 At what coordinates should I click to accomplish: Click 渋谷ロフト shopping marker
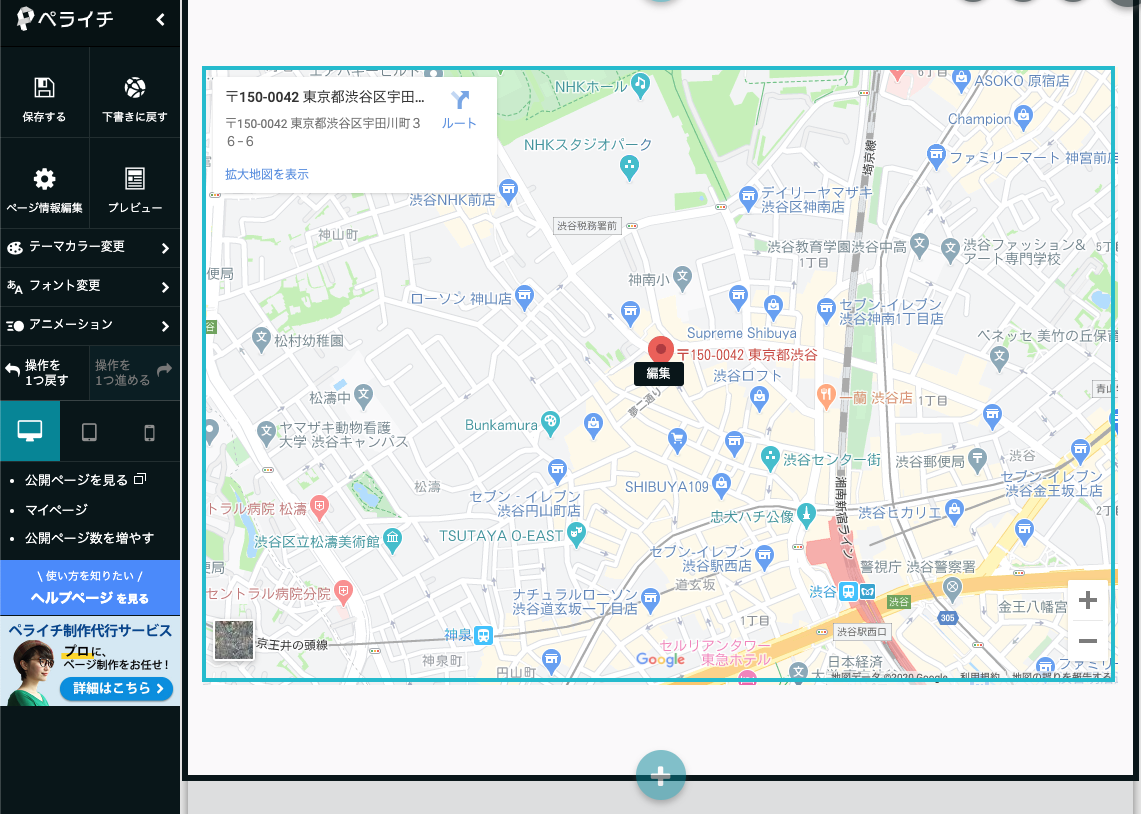(x=760, y=399)
